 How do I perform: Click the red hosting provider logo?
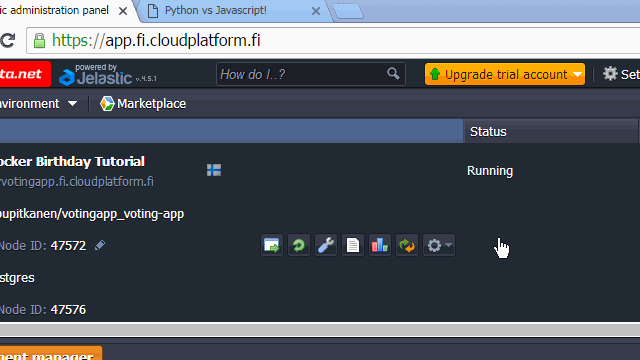(x=25, y=74)
